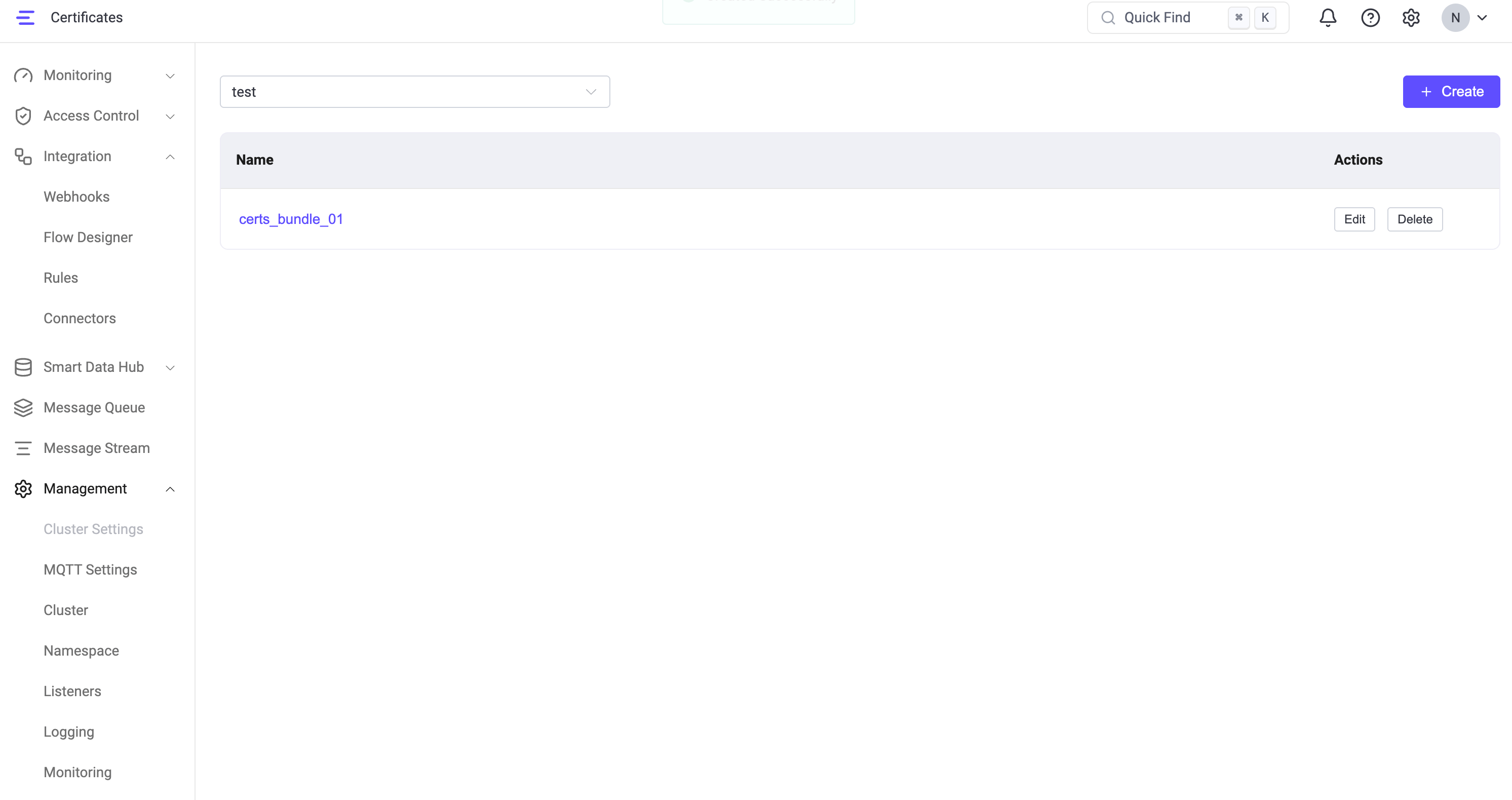Open the certs_bundle_01 link

(291, 219)
